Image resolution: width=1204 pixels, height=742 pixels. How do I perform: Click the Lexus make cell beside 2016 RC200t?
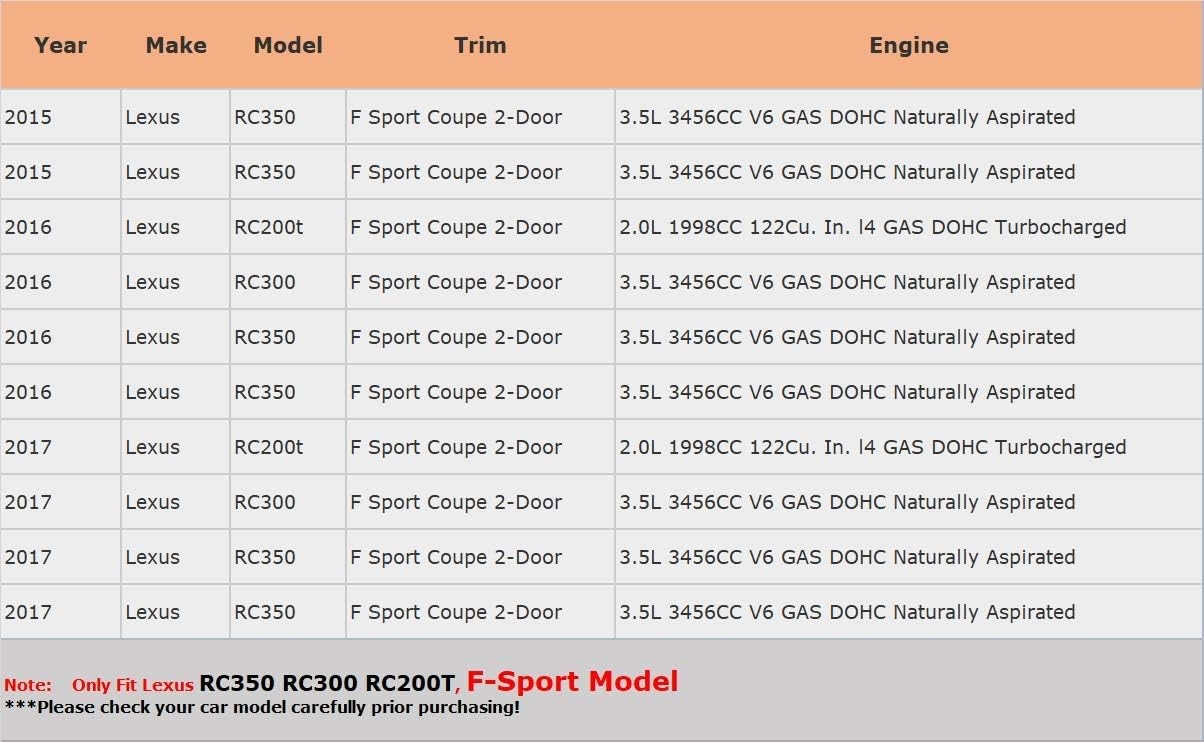point(153,227)
